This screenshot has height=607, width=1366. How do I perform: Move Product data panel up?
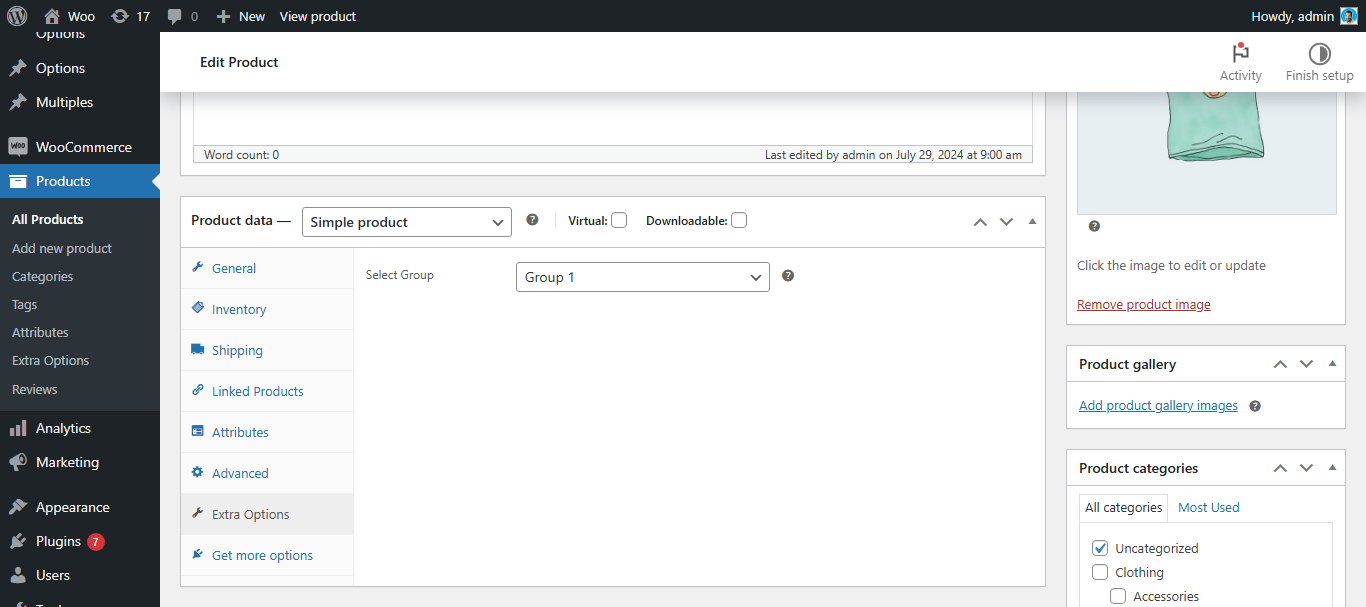click(x=980, y=222)
